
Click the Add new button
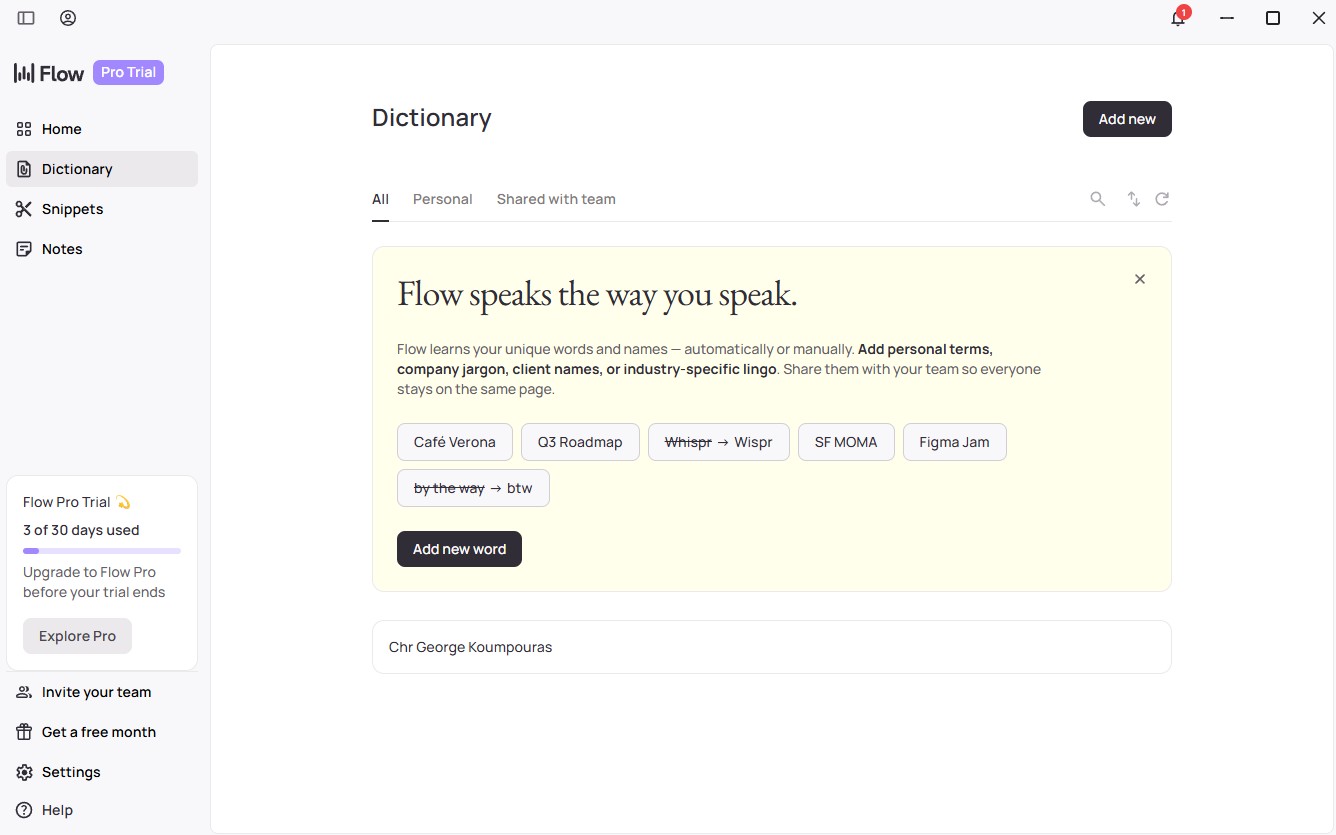(1126, 119)
